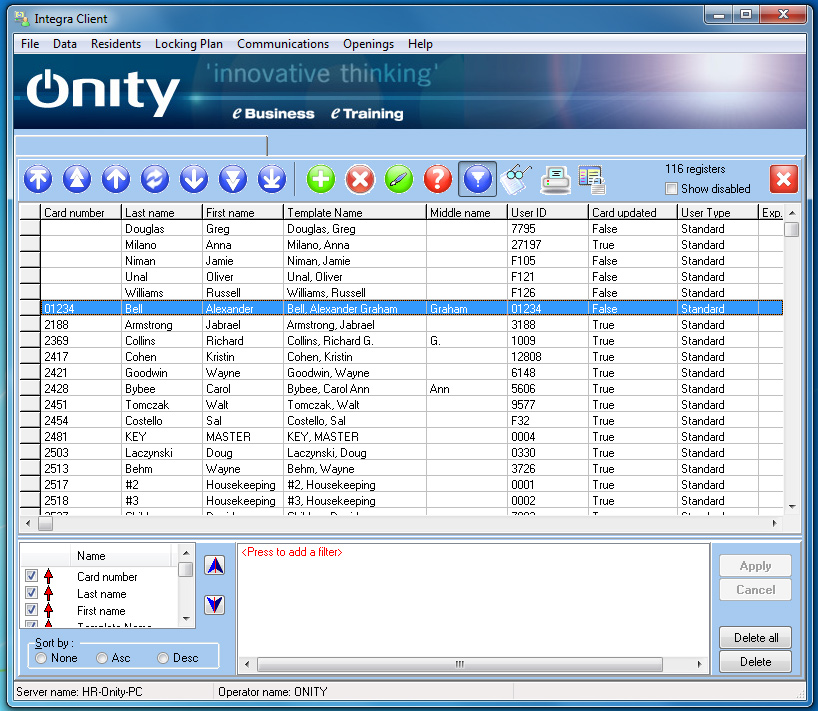Click the green edit pencil icon
818x711 pixels.
coord(399,179)
